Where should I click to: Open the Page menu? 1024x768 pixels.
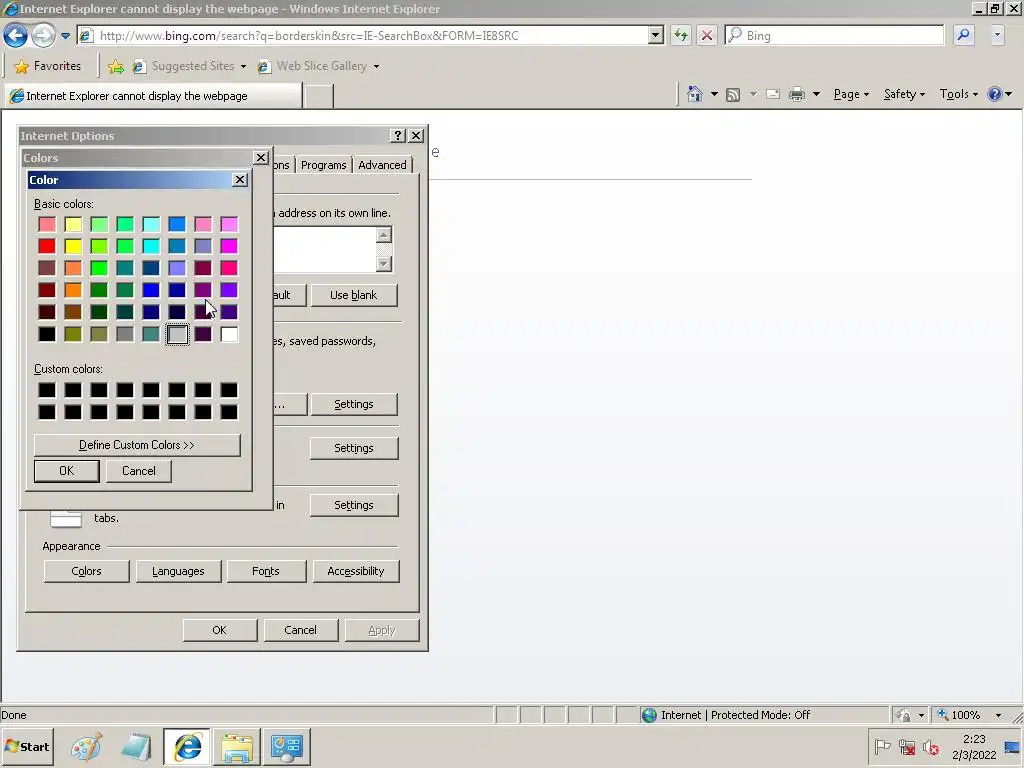click(x=852, y=95)
